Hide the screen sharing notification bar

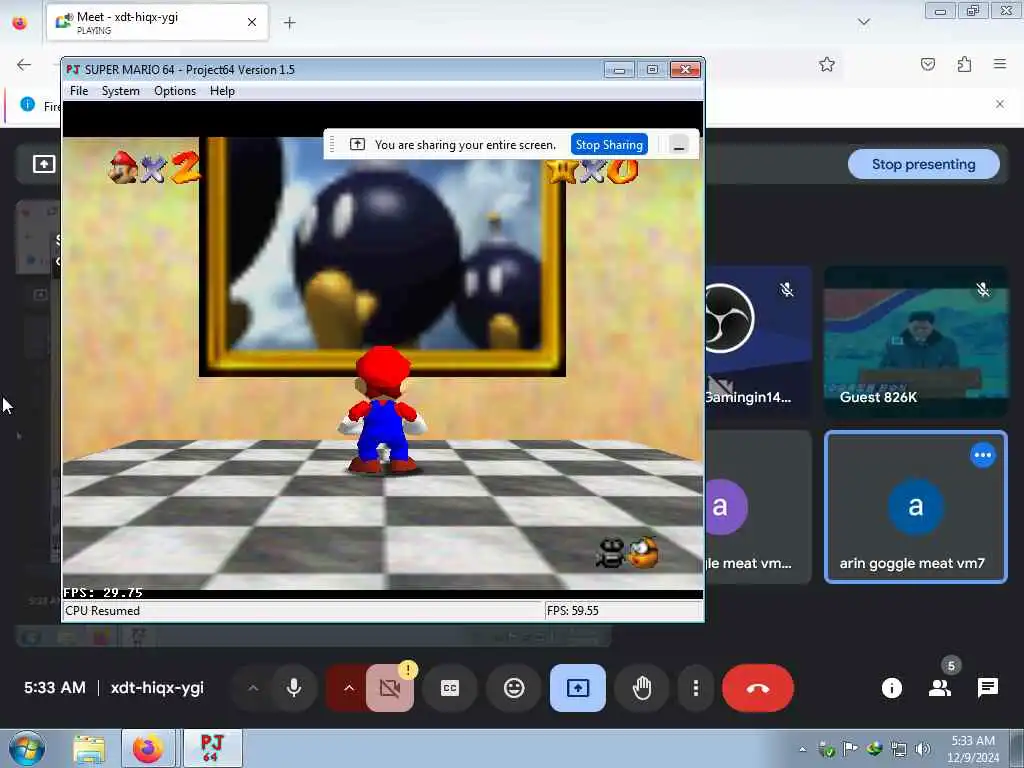(x=679, y=145)
